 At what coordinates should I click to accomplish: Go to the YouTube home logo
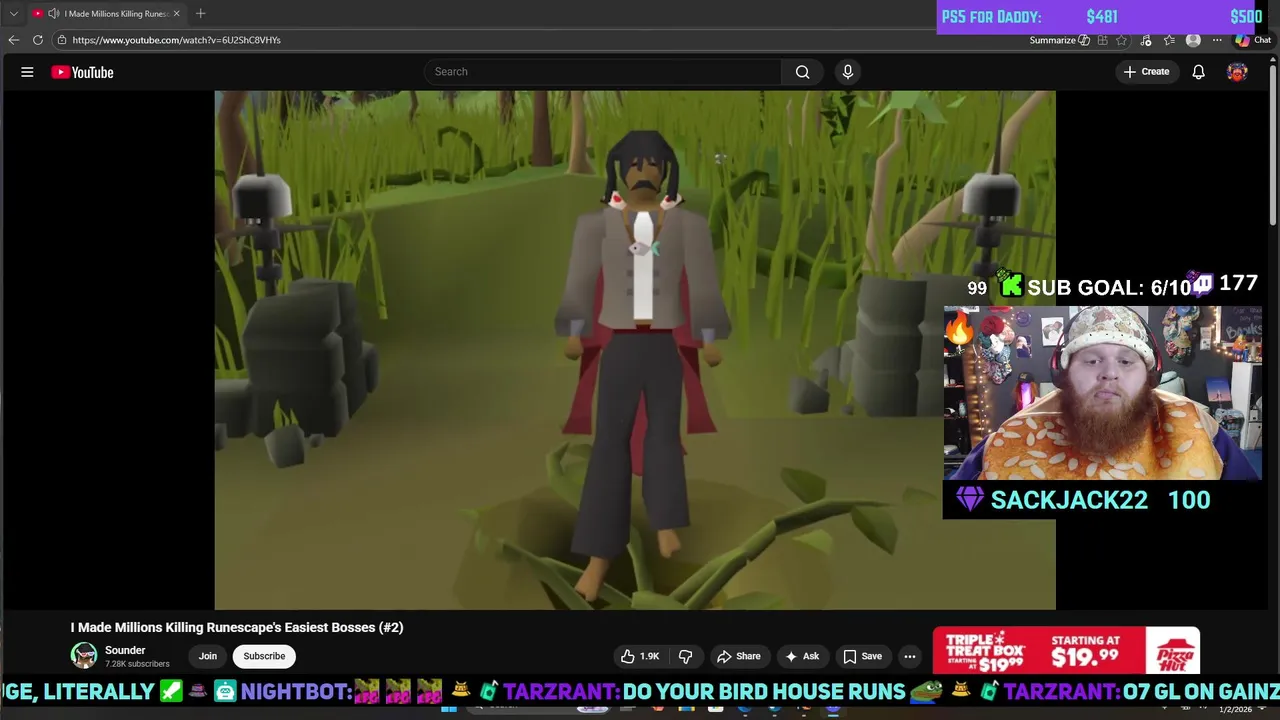coord(82,72)
